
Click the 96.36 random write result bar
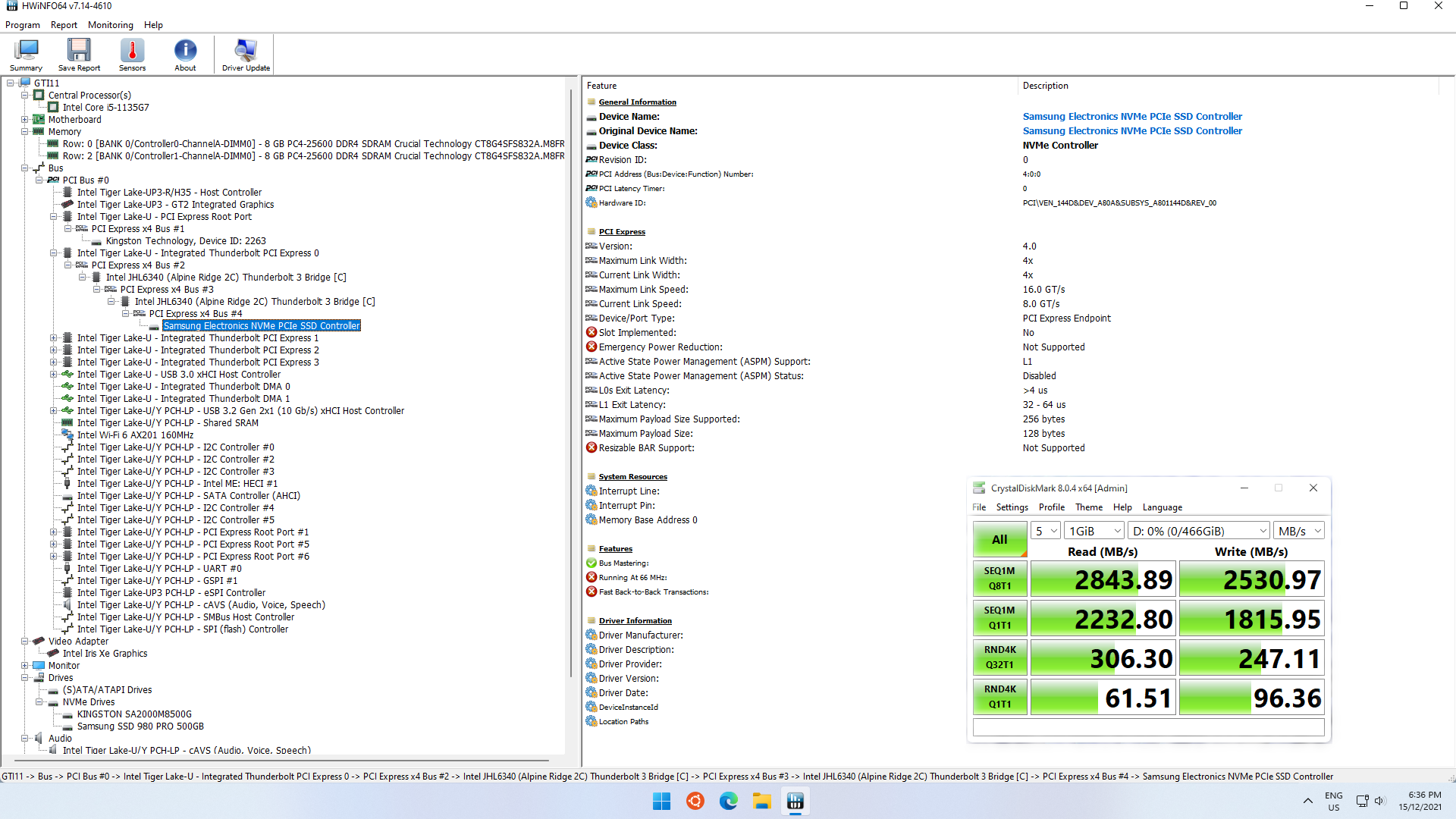[1251, 698]
